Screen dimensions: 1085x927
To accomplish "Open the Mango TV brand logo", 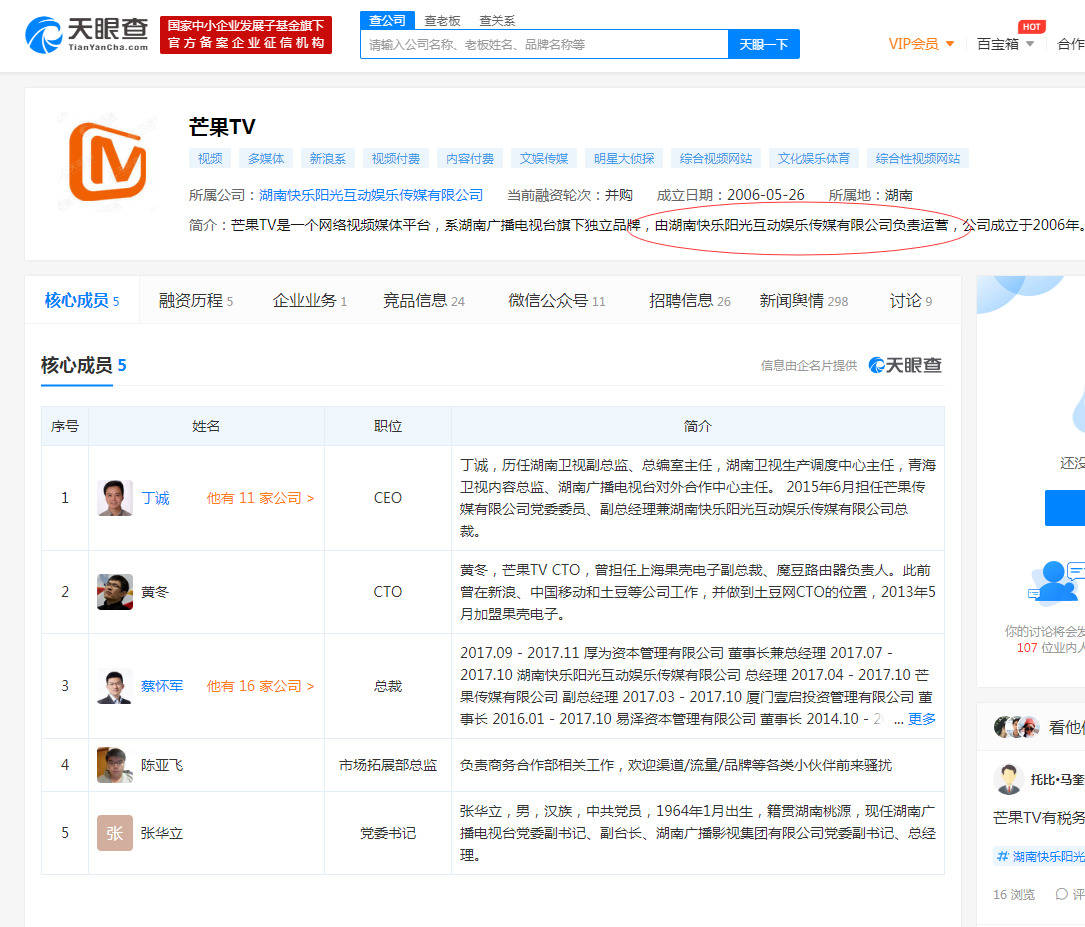I will (107, 161).
